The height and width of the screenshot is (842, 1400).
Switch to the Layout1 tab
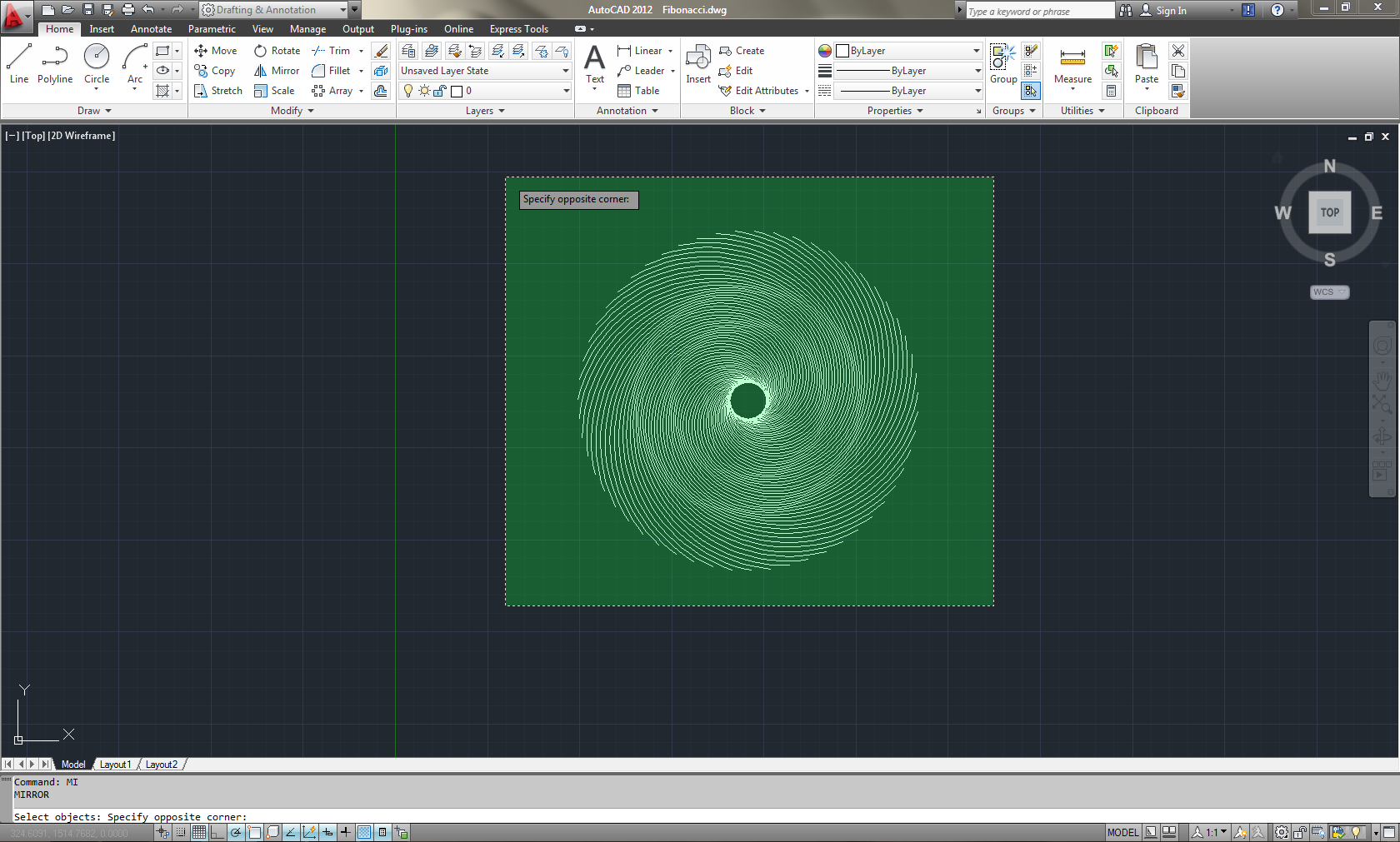[116, 765]
